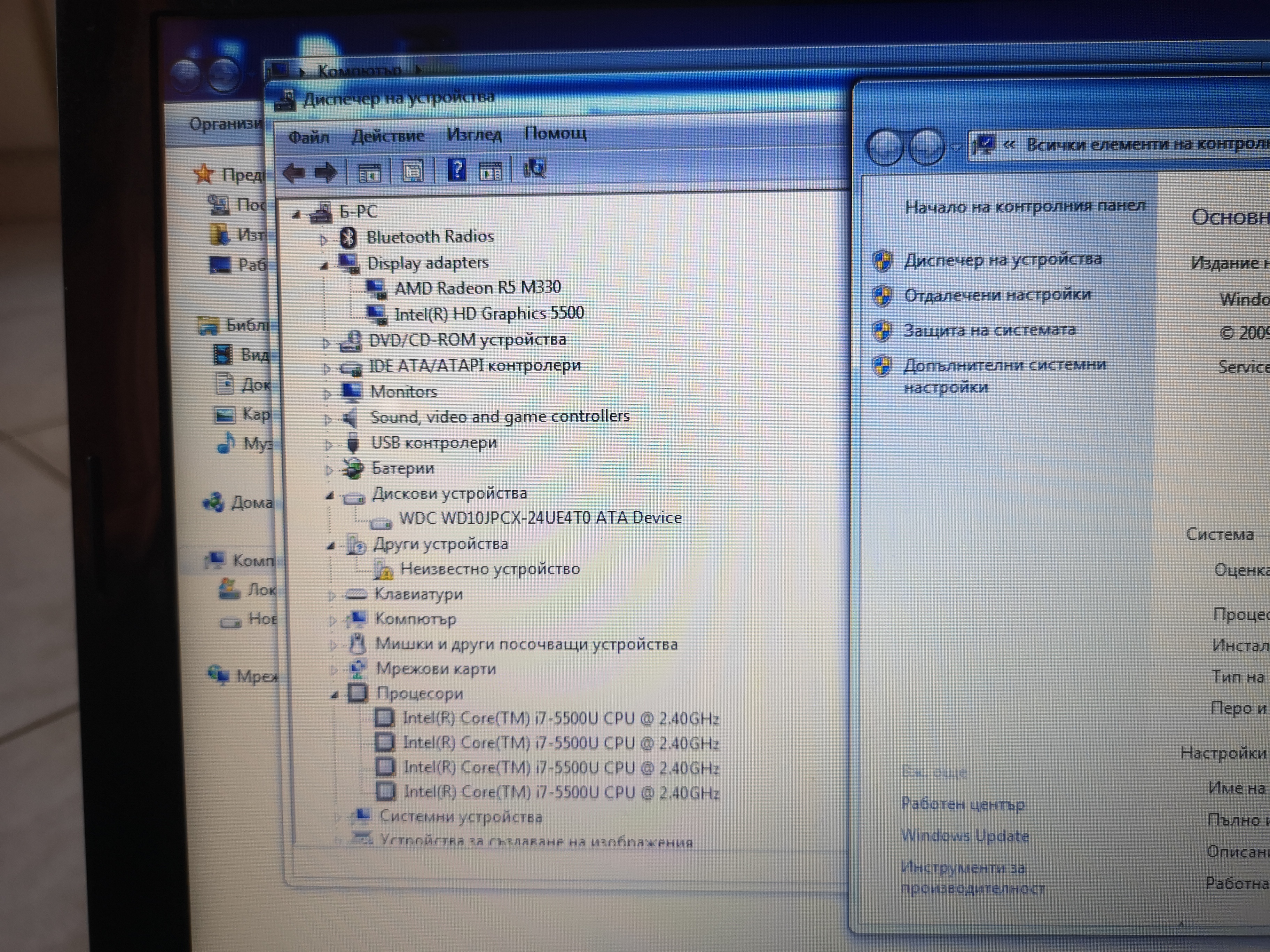Click the Monitors icon in device tree
Screen dimensions: 1270x952
351,392
